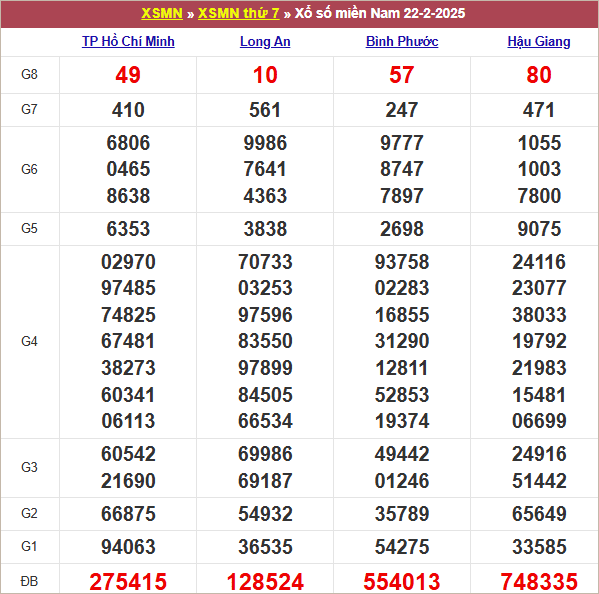The image size is (599, 594).
Task: Select the G7 row label
Action: (29, 109)
